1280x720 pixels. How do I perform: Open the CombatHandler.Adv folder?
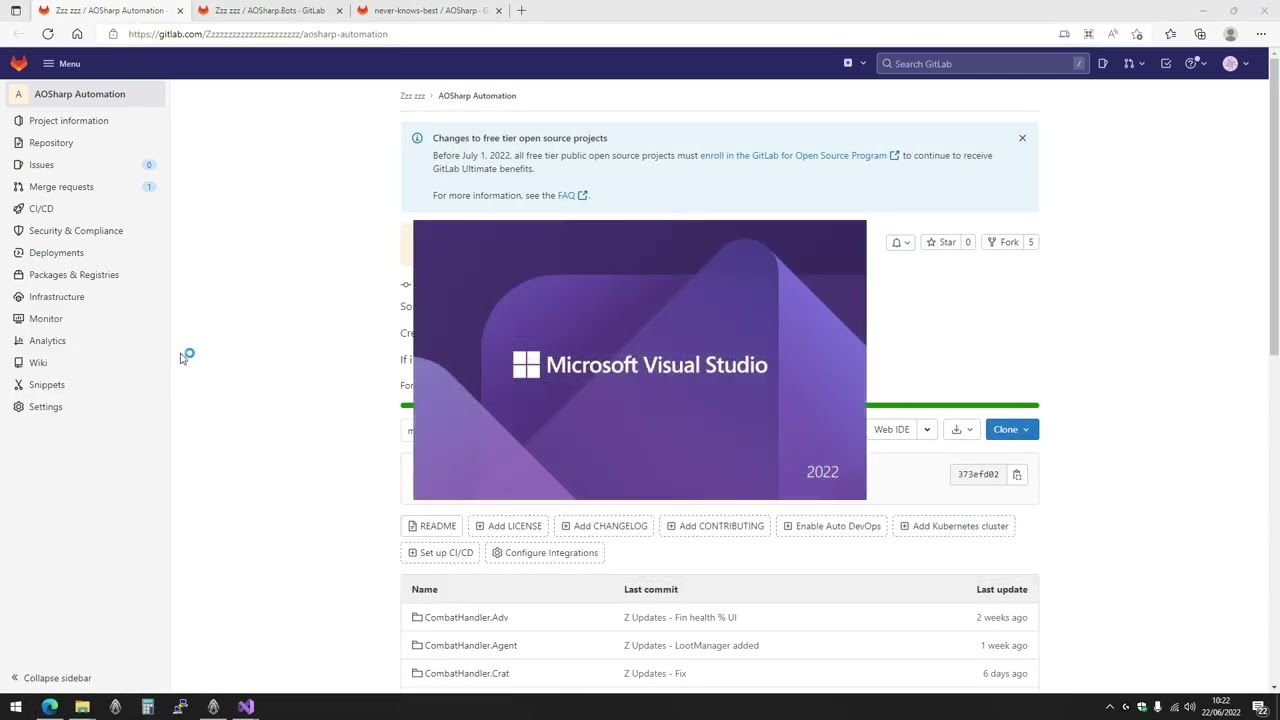pos(466,618)
